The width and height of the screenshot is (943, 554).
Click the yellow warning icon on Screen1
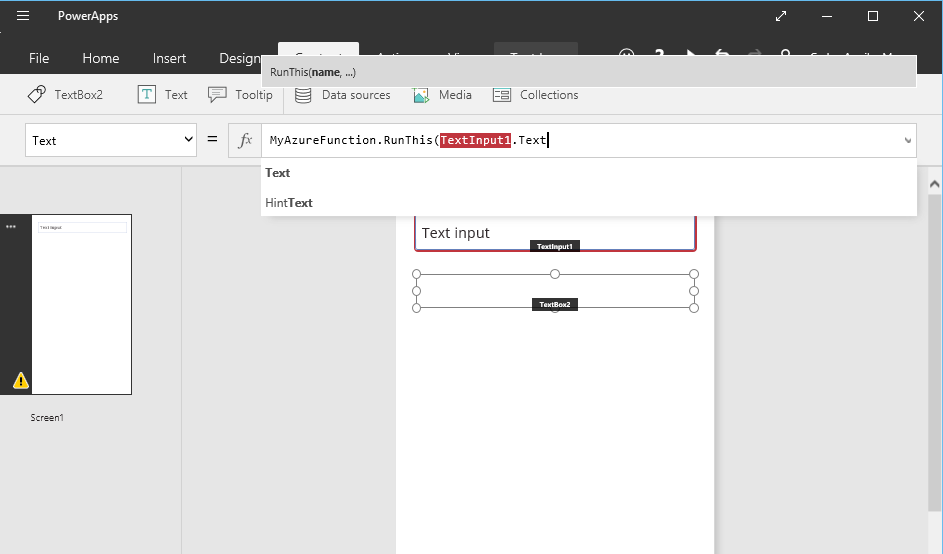20,380
